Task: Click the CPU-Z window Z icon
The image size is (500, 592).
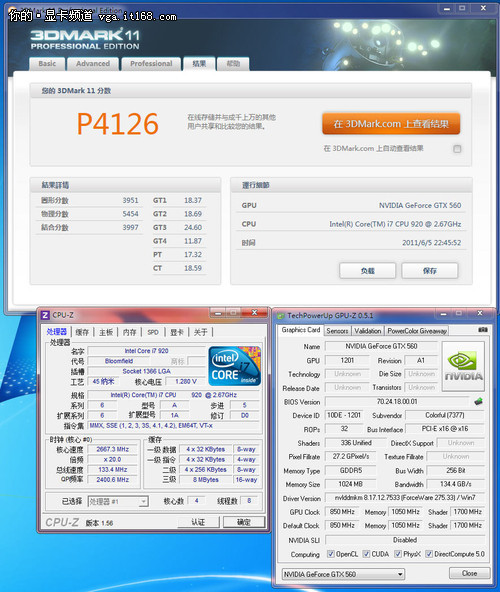Action: 45,315
